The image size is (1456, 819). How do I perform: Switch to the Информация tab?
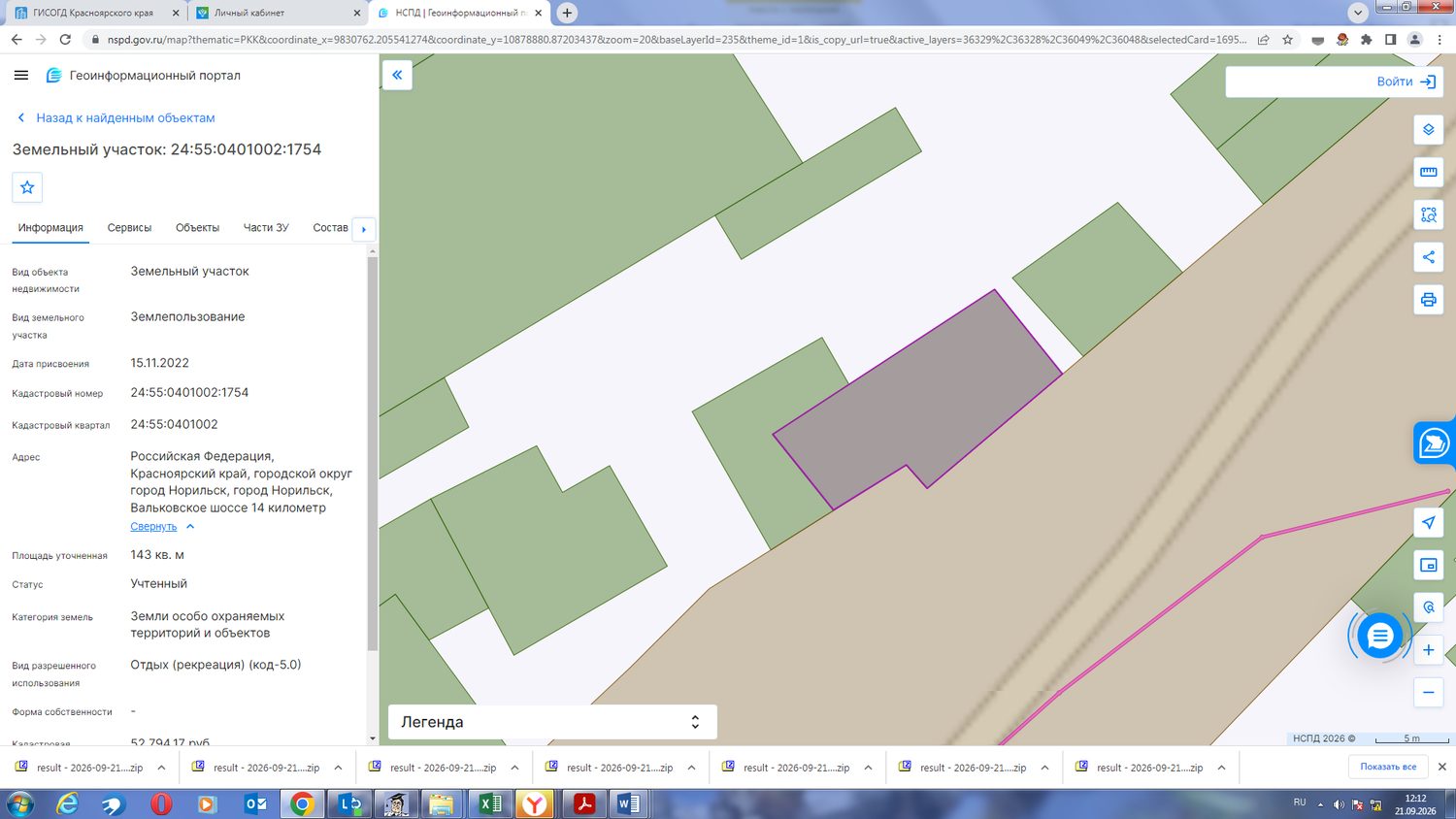tap(50, 228)
